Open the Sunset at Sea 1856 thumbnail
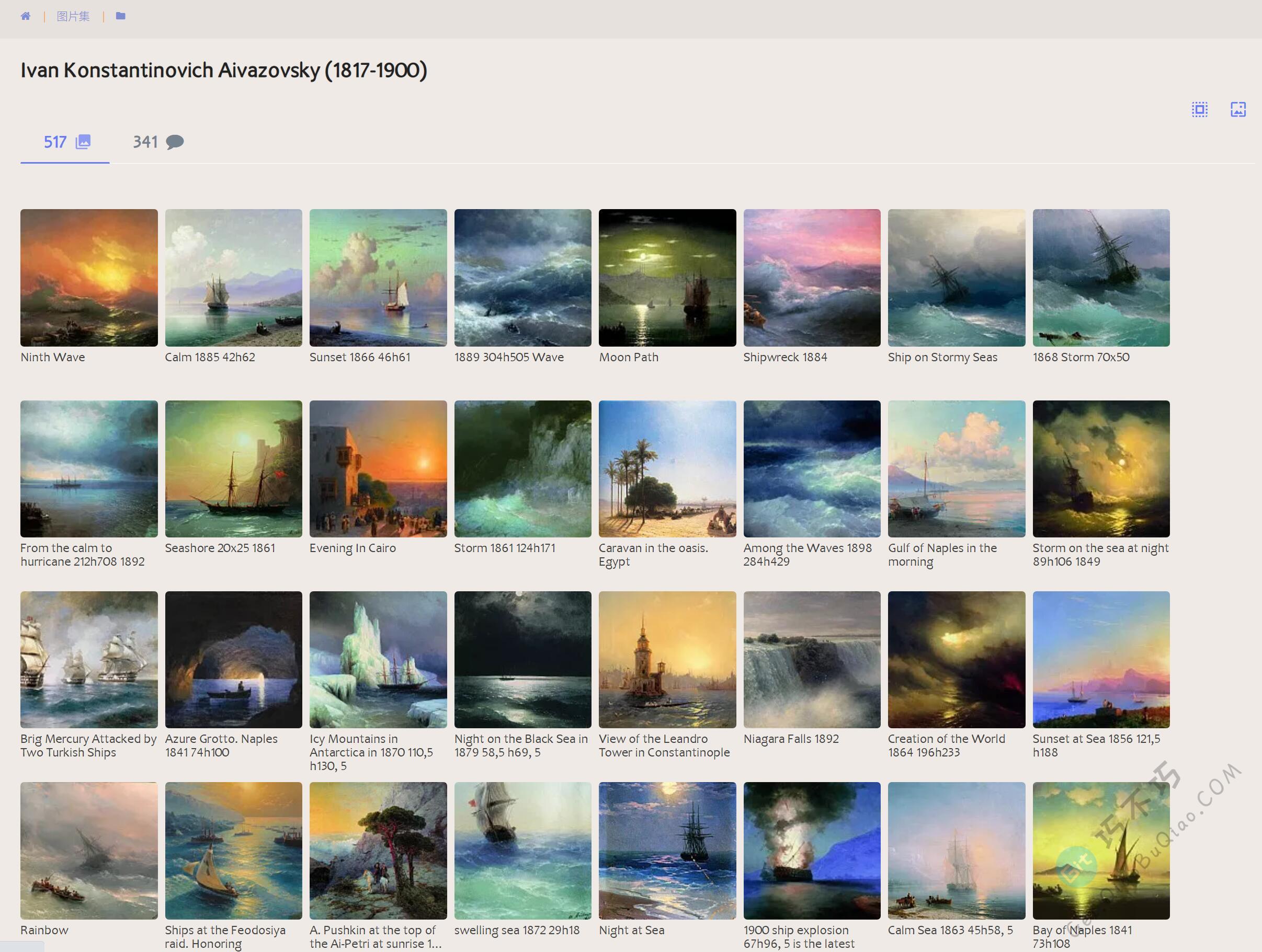This screenshot has width=1262, height=952. tap(1101, 660)
